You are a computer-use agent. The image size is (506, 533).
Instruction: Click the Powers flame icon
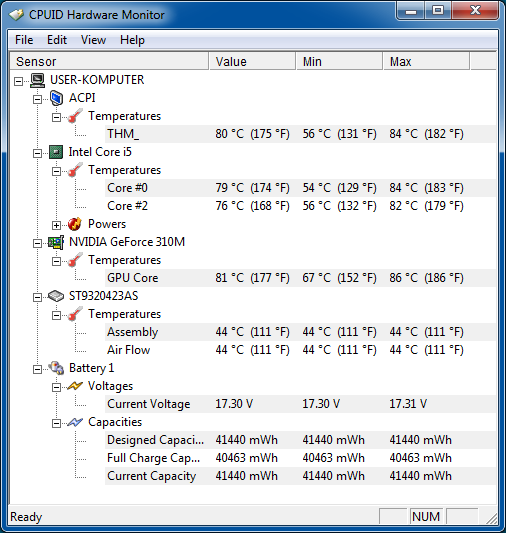tap(75, 224)
